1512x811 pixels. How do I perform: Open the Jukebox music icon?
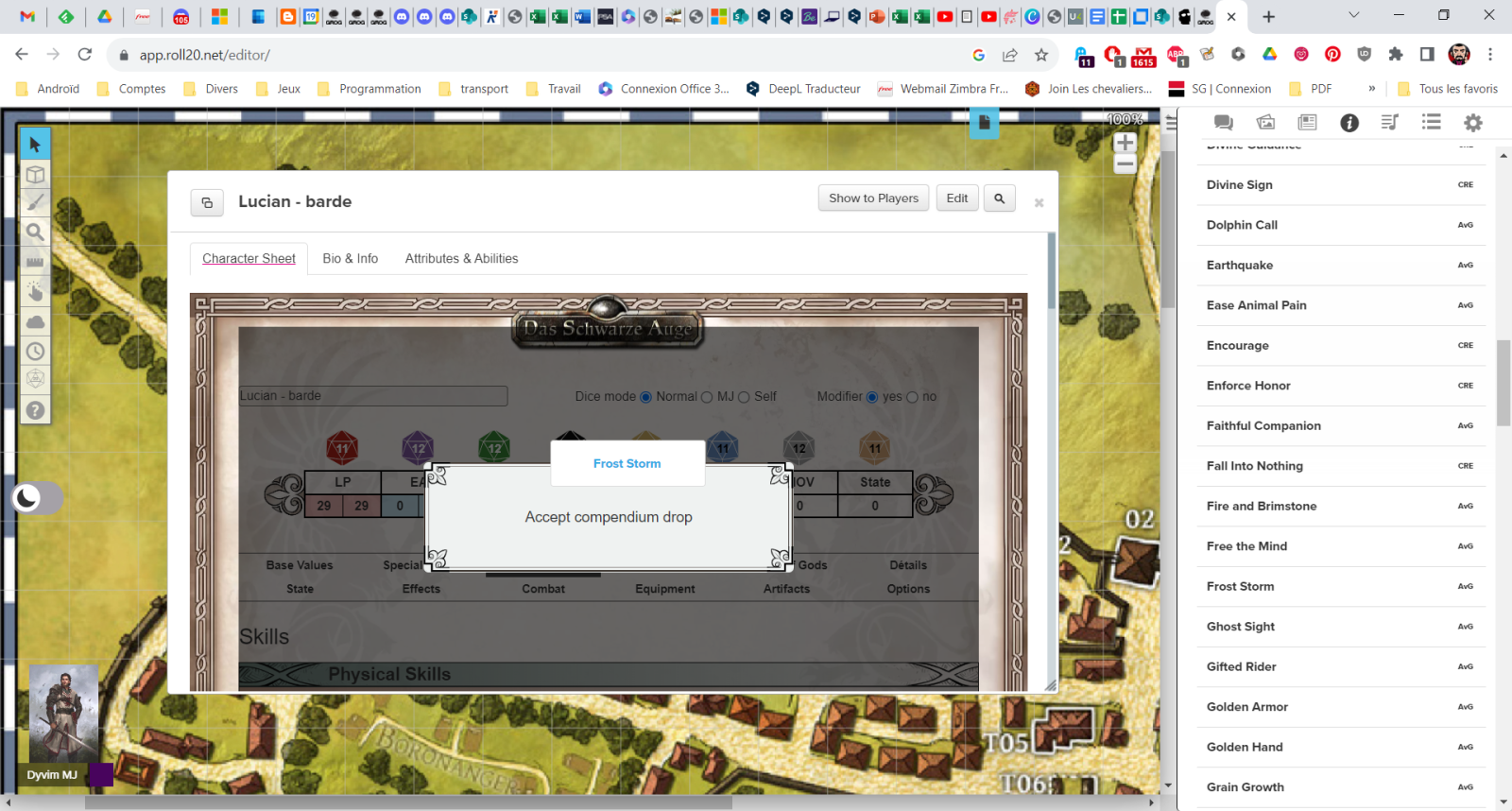[x=1389, y=122]
